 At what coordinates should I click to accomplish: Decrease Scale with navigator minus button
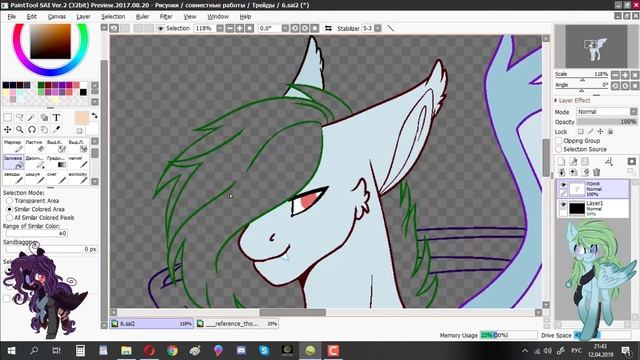[x=616, y=75]
